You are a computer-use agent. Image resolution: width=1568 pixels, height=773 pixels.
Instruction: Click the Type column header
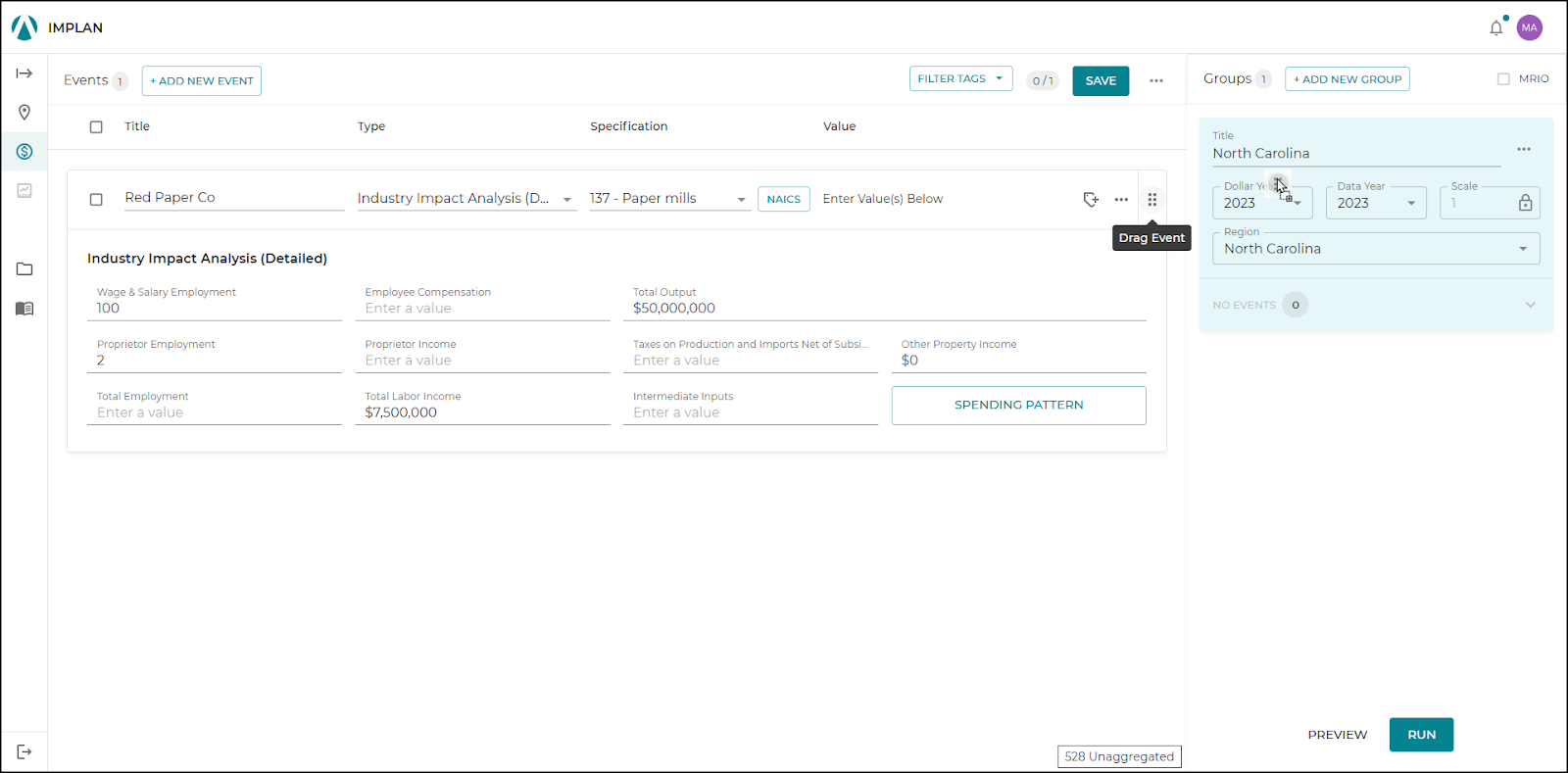(371, 126)
